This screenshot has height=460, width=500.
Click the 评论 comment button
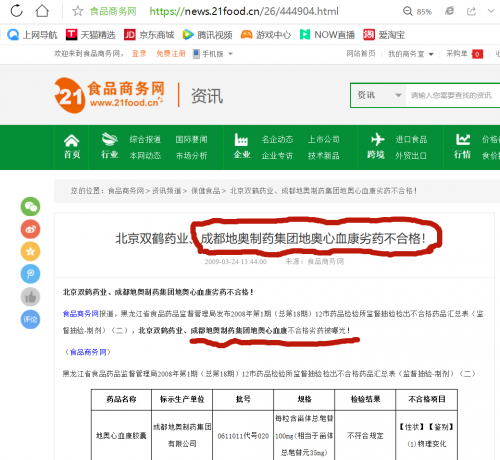[30, 319]
